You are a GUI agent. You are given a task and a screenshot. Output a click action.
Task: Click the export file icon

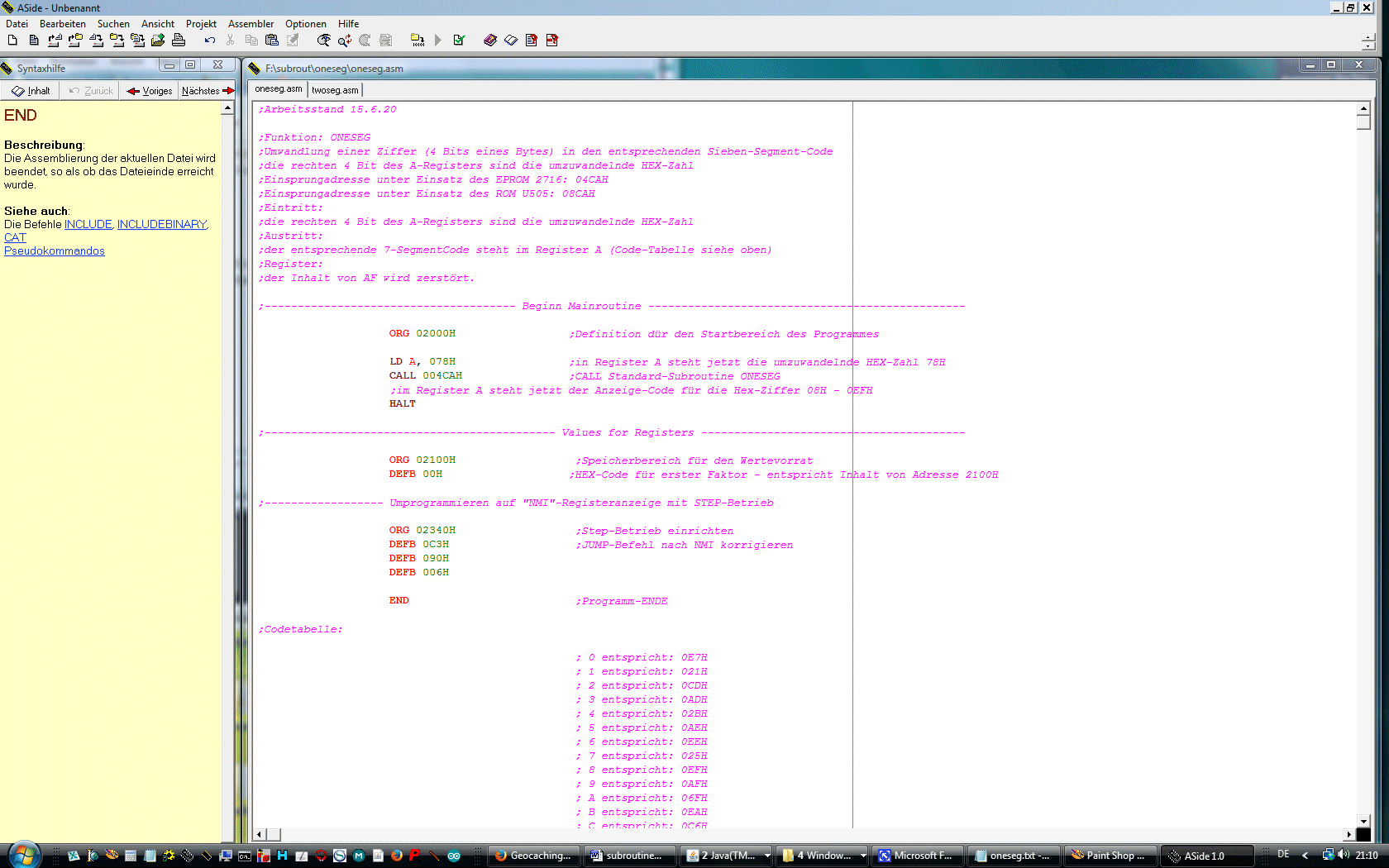(158, 40)
